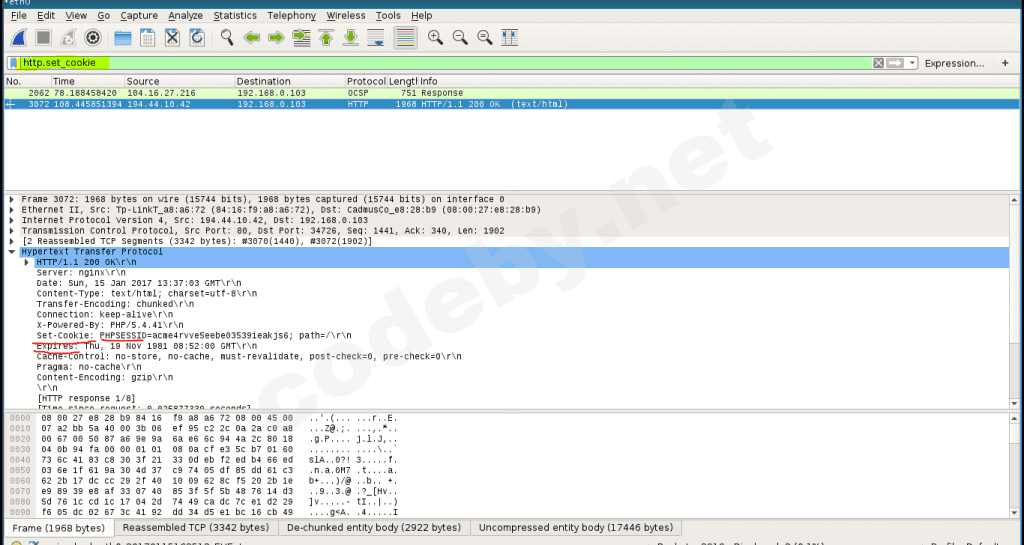Expand the HTTP/1.1 200 OK line

click(x=27, y=262)
